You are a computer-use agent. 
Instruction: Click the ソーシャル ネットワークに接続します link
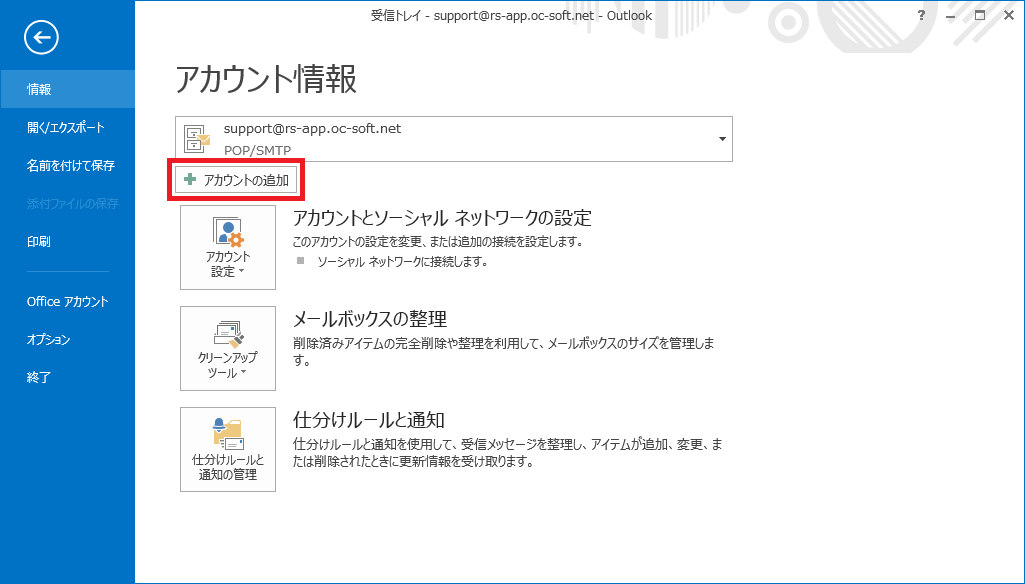(x=403, y=262)
